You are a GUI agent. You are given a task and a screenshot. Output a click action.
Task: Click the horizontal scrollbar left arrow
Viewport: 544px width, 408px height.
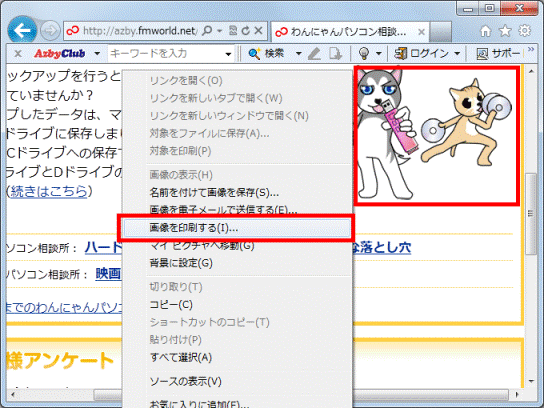[12, 395]
